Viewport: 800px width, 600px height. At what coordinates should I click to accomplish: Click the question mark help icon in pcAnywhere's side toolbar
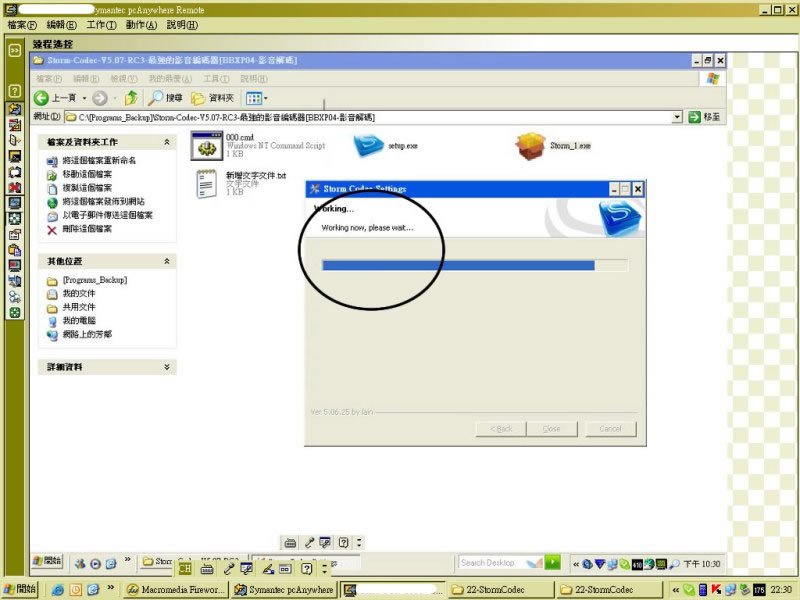(x=14, y=91)
